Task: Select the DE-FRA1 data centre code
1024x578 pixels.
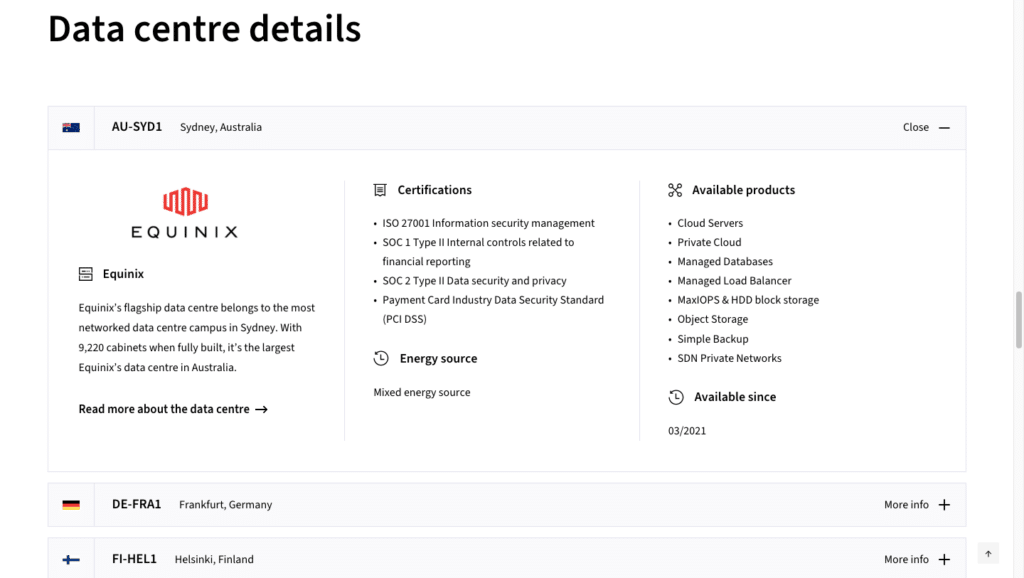Action: click(x=136, y=504)
